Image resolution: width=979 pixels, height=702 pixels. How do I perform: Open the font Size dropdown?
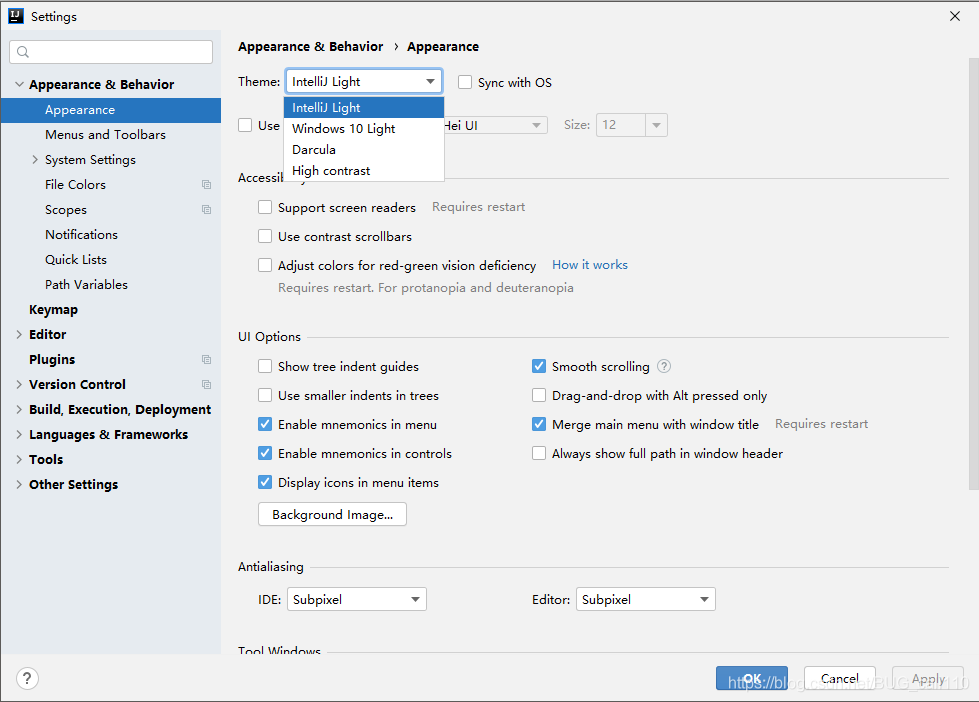coord(655,125)
